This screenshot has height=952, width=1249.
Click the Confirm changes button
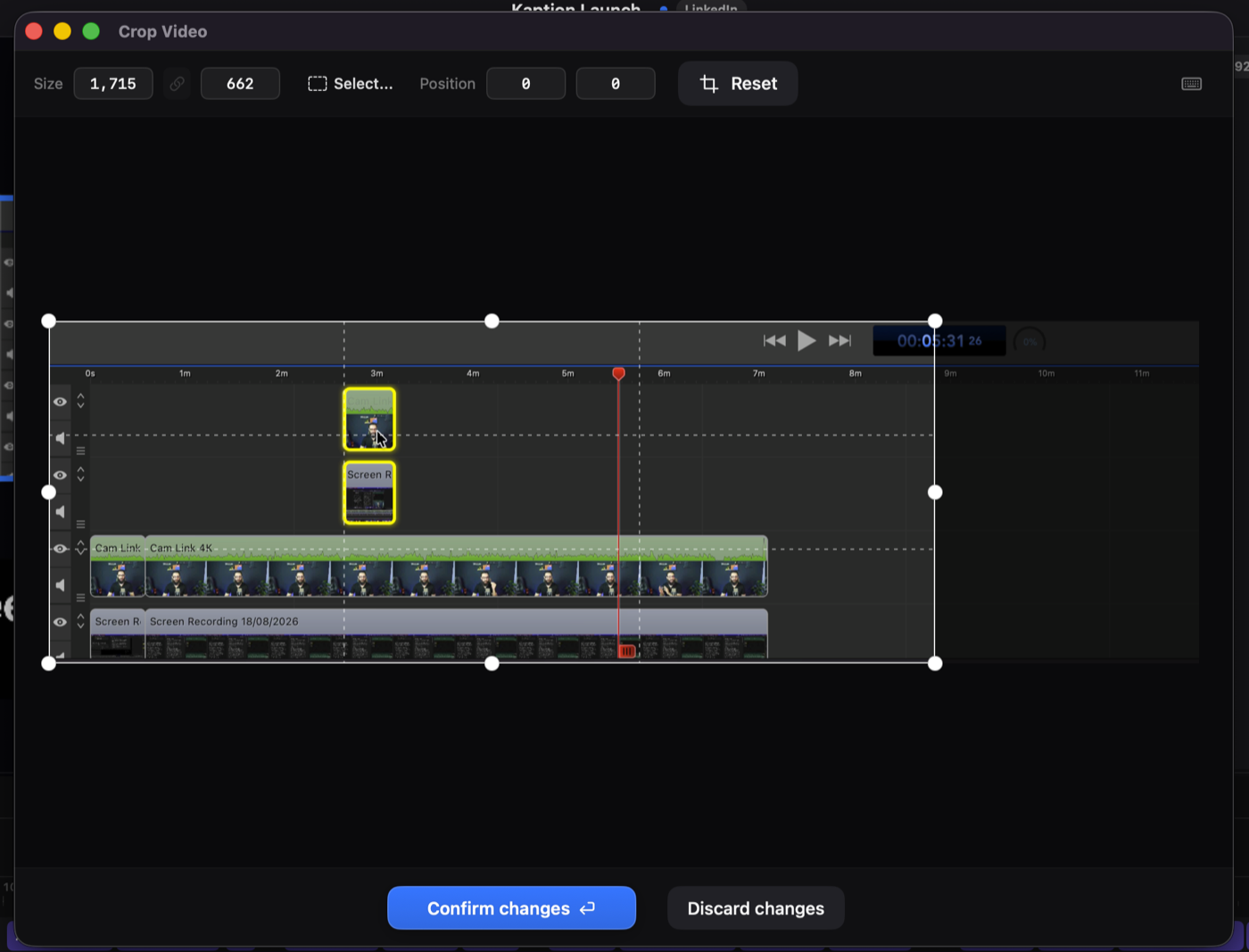[x=511, y=908]
